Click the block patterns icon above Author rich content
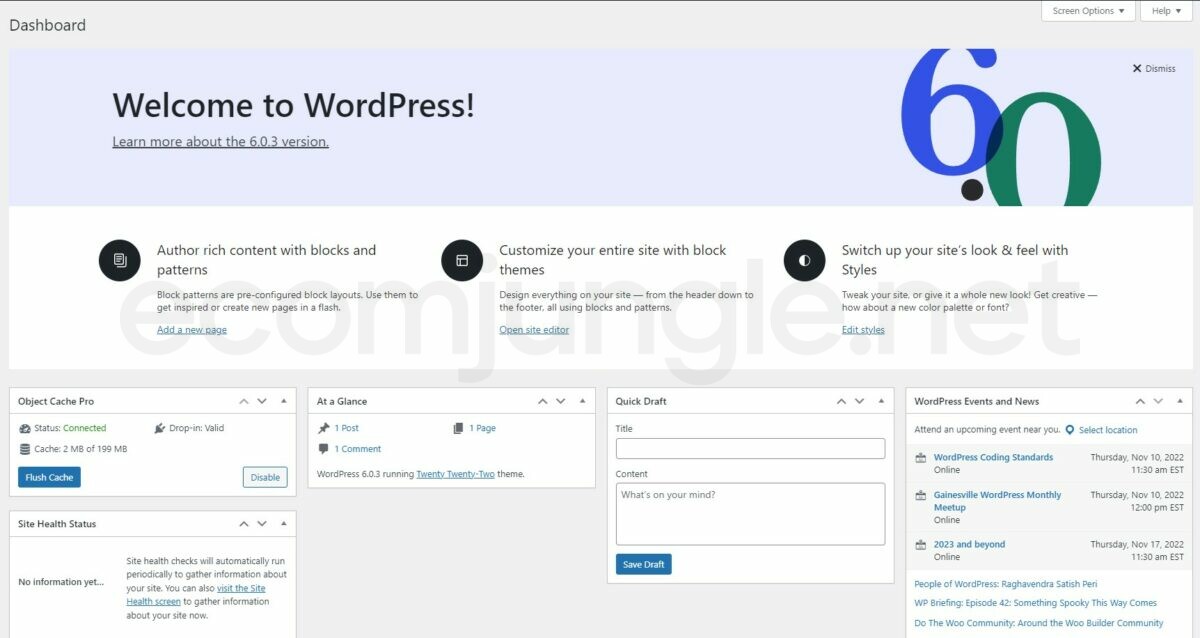 (120, 260)
